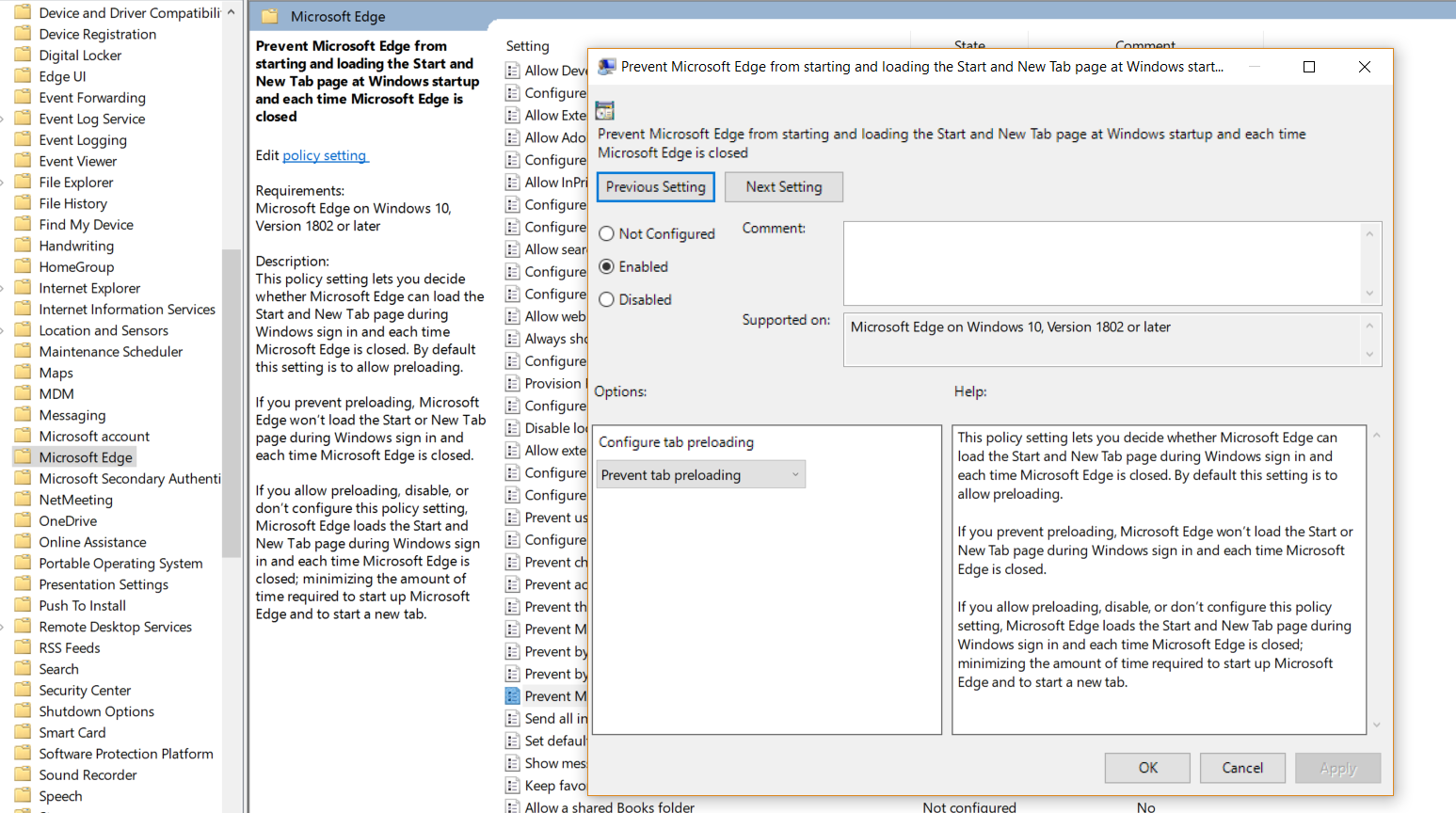Click the Maps folder icon
The image size is (1456, 813).
pyautogui.click(x=24, y=373)
